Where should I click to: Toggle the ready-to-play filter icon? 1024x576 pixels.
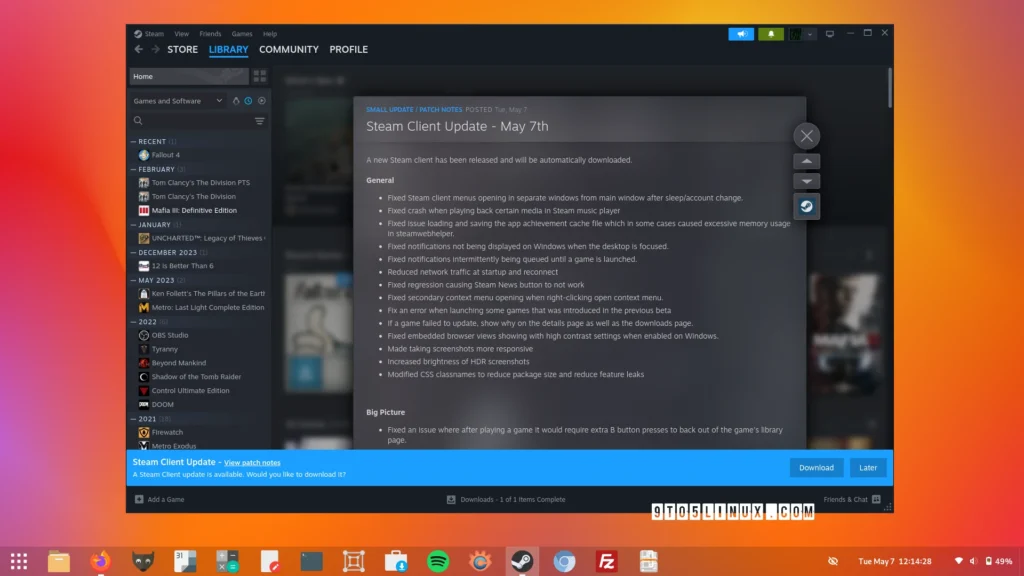tap(261, 101)
